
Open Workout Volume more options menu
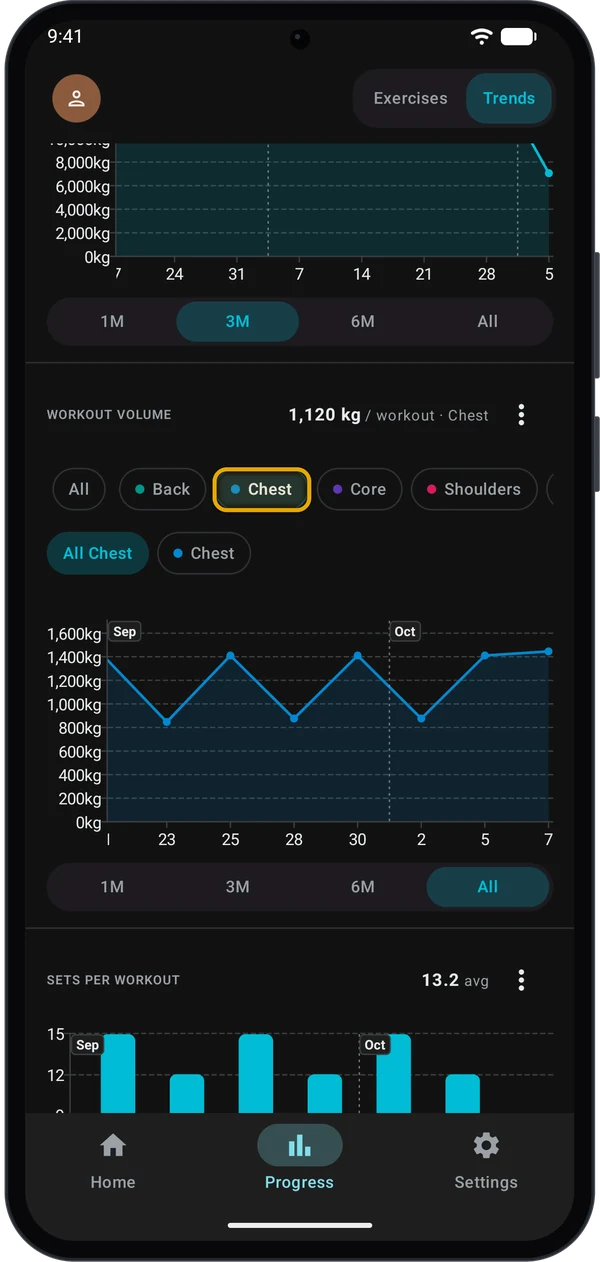pyautogui.click(x=521, y=415)
